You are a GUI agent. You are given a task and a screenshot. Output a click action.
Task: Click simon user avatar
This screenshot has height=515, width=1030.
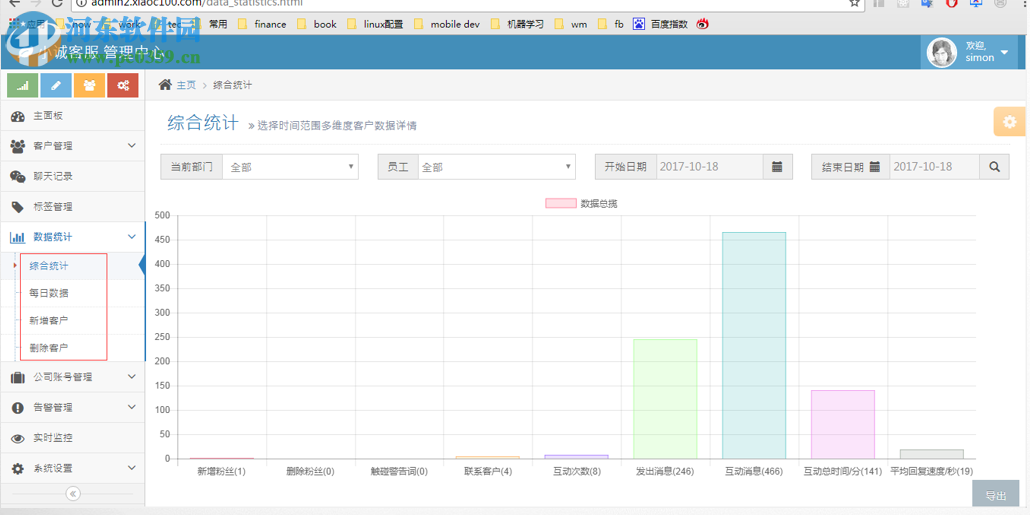pos(942,53)
